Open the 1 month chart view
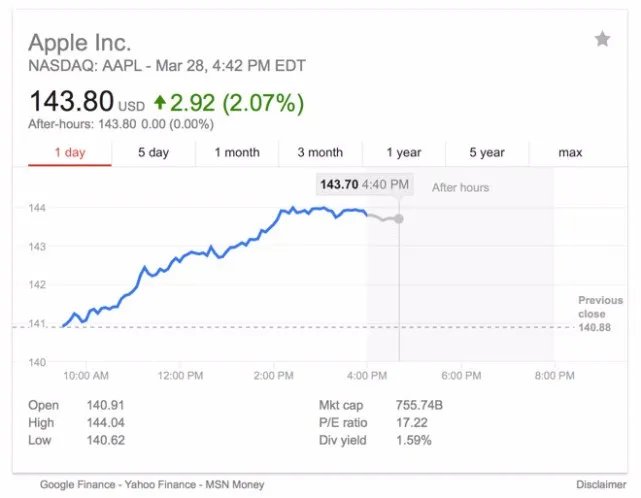This screenshot has height=498, width=641. point(237,153)
